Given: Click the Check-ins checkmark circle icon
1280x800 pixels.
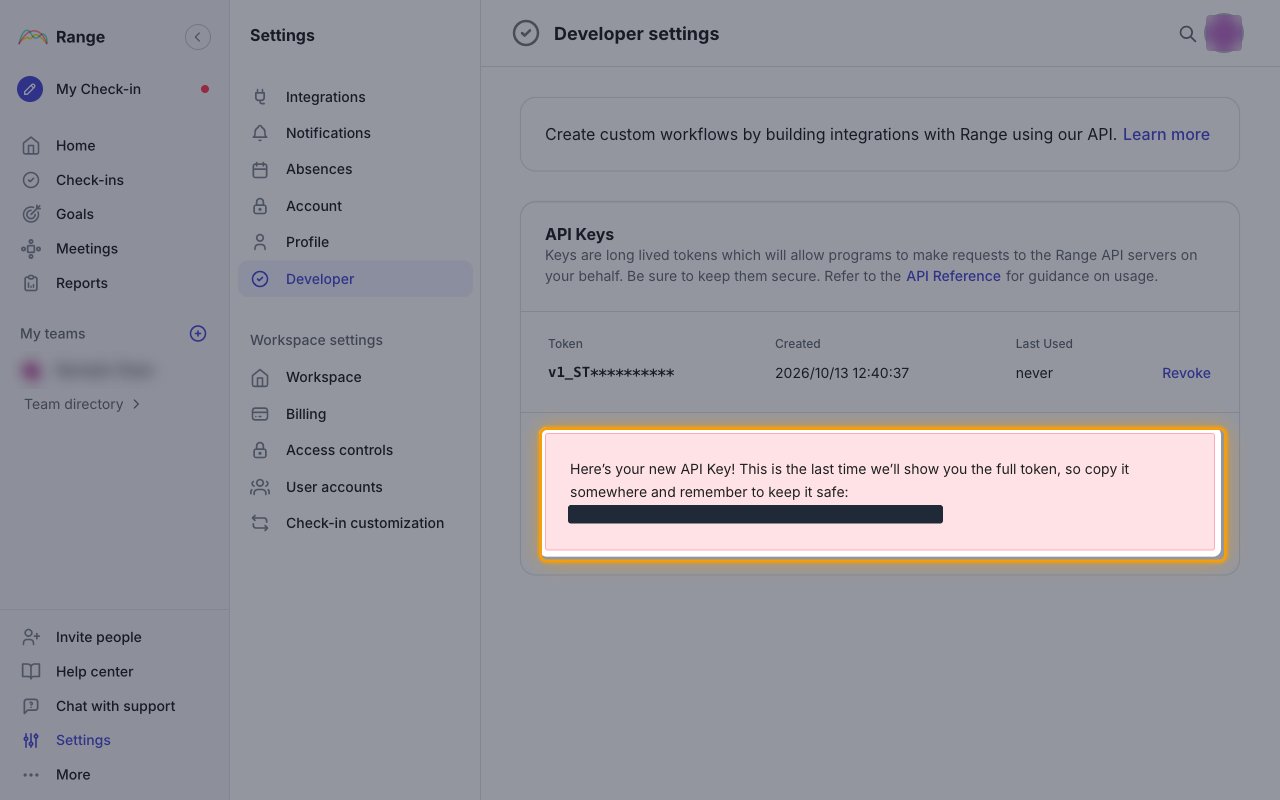Looking at the screenshot, I should click(x=31, y=180).
